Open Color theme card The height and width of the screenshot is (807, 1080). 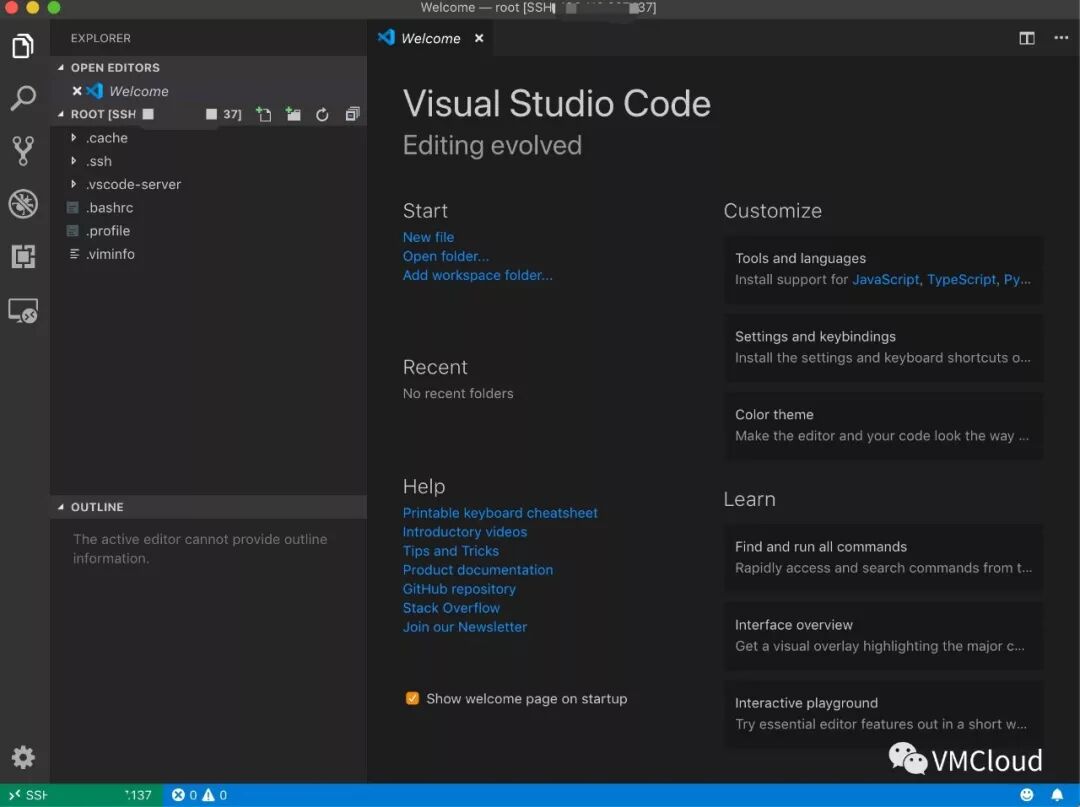883,426
